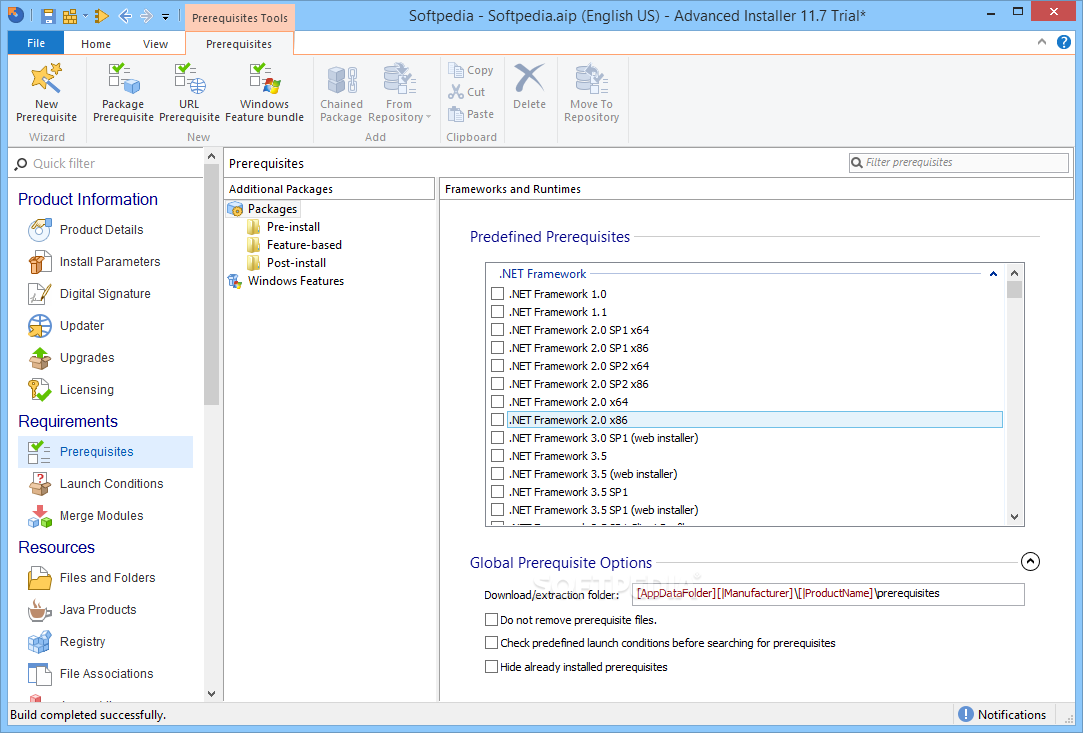Select the Post-install folder
The image size is (1083, 733).
287,263
